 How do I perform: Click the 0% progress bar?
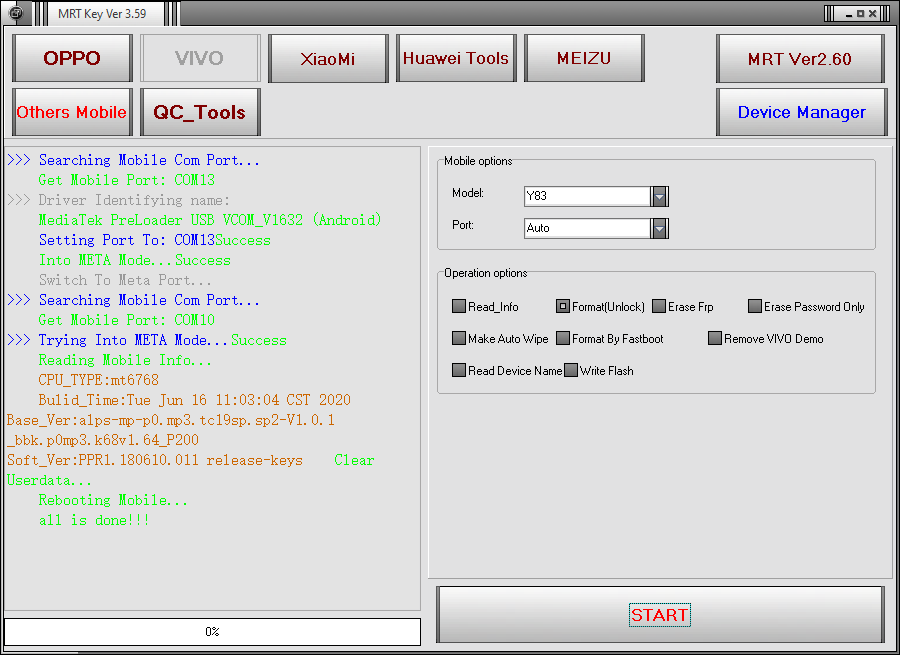(212, 631)
